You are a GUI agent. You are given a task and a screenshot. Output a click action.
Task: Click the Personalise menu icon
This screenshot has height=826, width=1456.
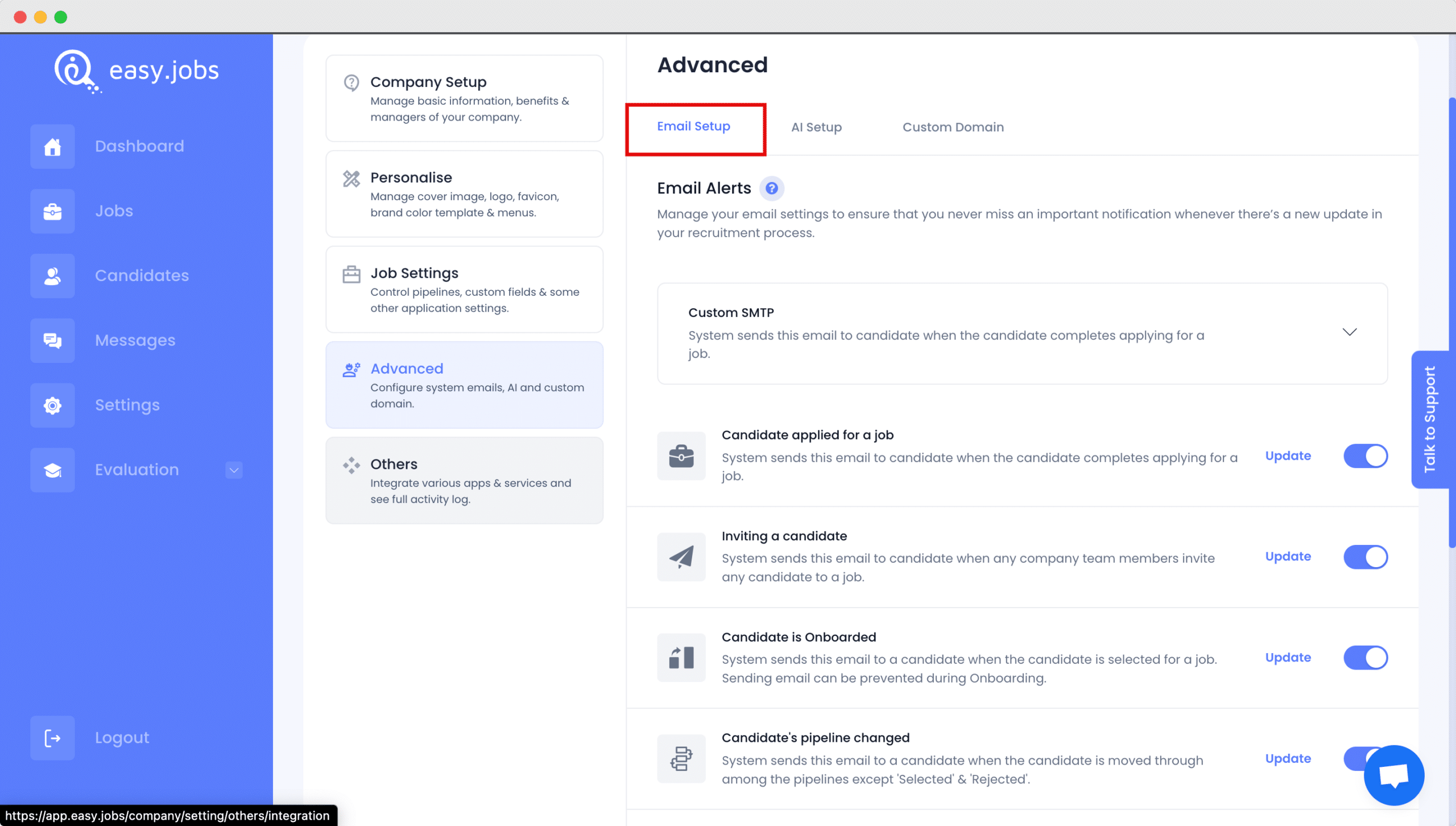[352, 178]
